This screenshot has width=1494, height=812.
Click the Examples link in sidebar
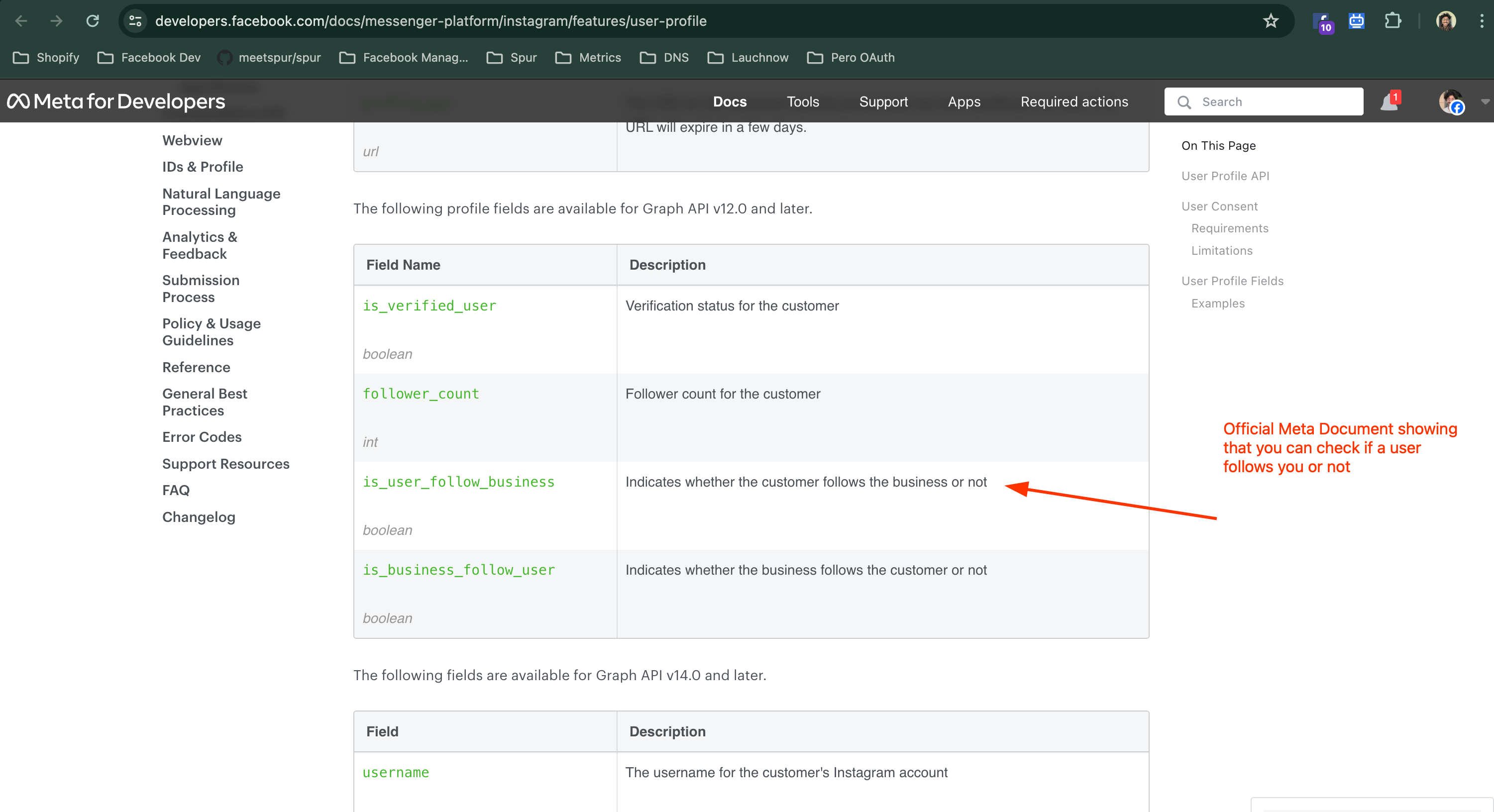[x=1217, y=303]
